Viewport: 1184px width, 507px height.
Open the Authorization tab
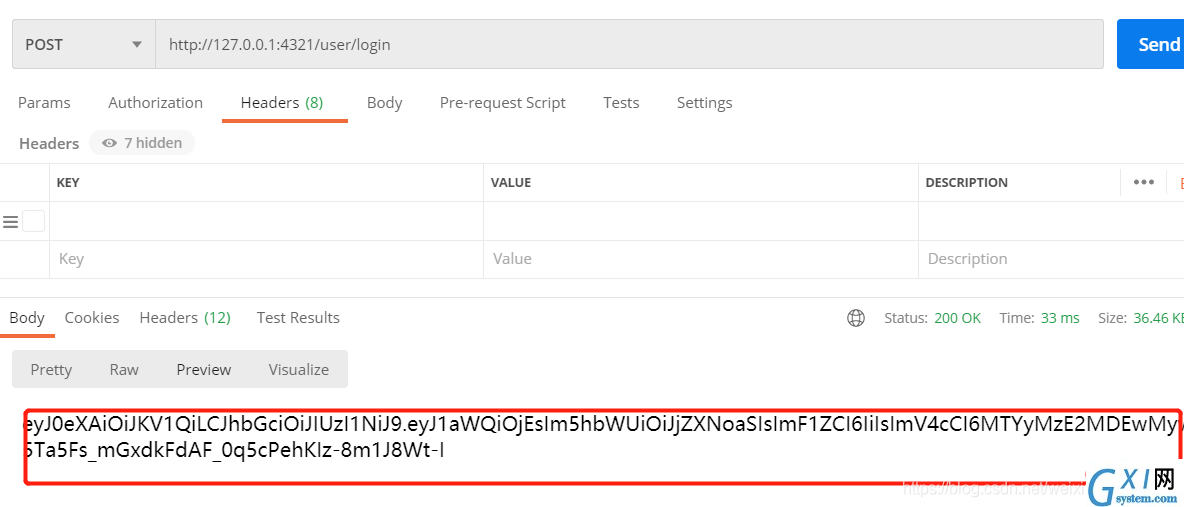click(x=156, y=103)
